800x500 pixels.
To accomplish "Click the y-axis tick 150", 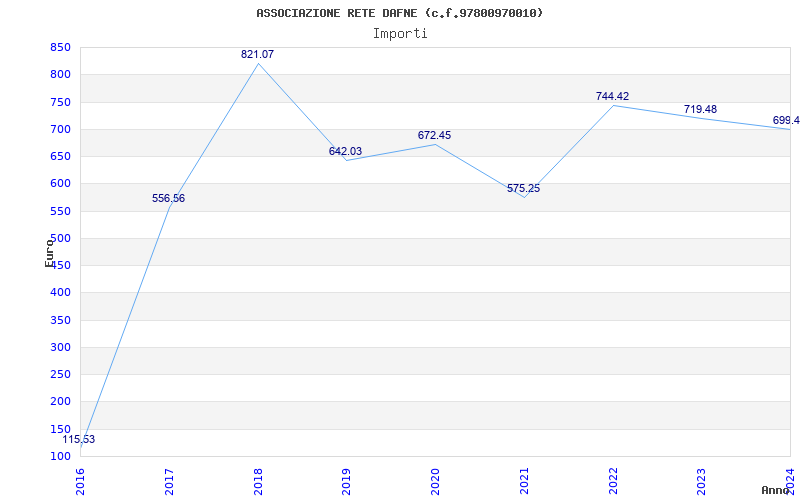I will [x=60, y=429].
